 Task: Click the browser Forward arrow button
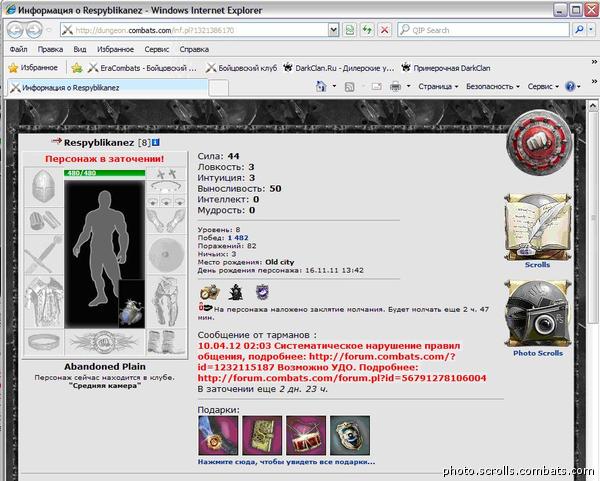[x=34, y=30]
